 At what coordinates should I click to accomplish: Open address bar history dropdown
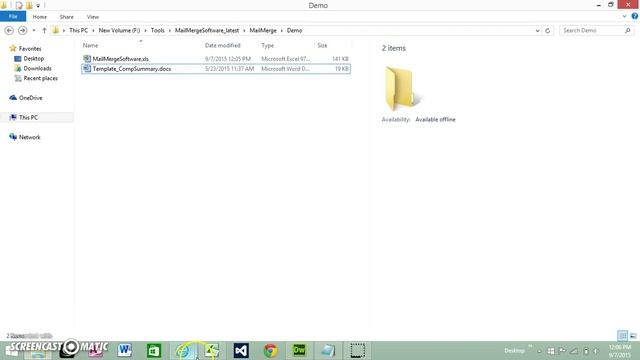pos(537,31)
